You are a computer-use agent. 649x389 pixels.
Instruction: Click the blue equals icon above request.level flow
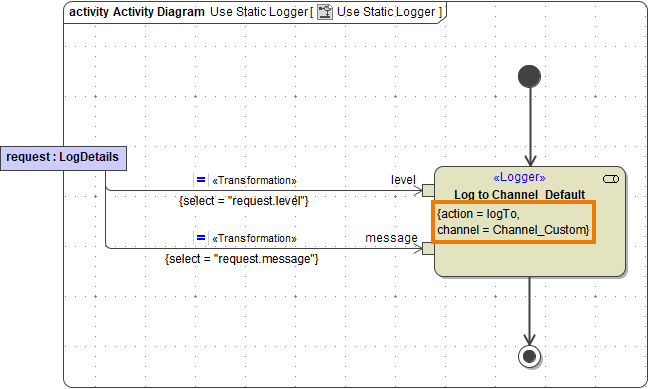201,180
